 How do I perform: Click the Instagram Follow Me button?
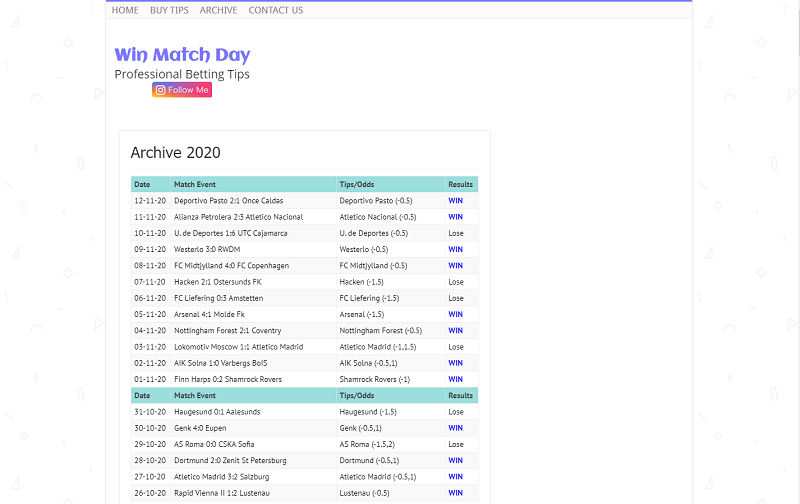click(182, 90)
